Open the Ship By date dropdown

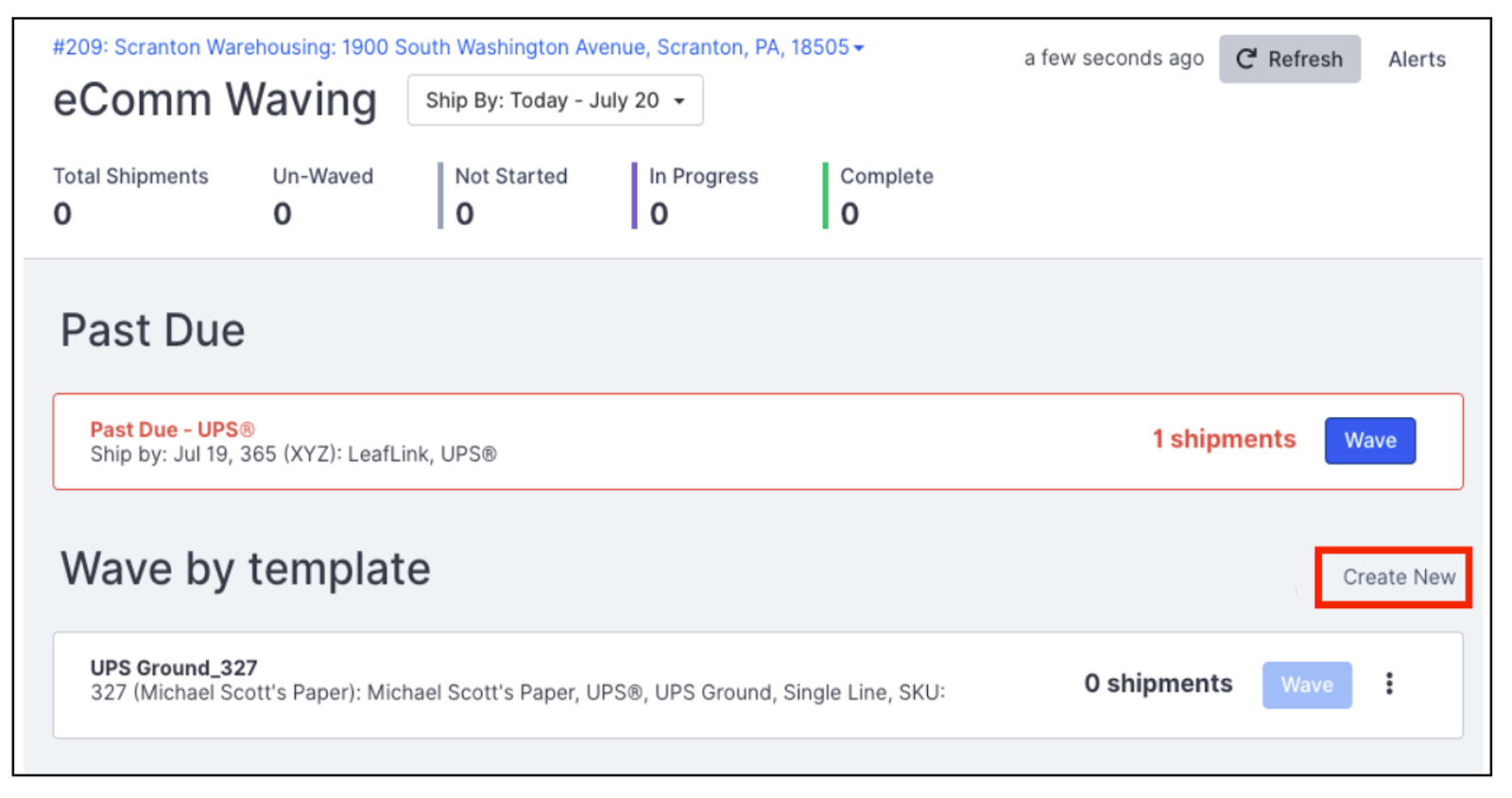pos(555,100)
